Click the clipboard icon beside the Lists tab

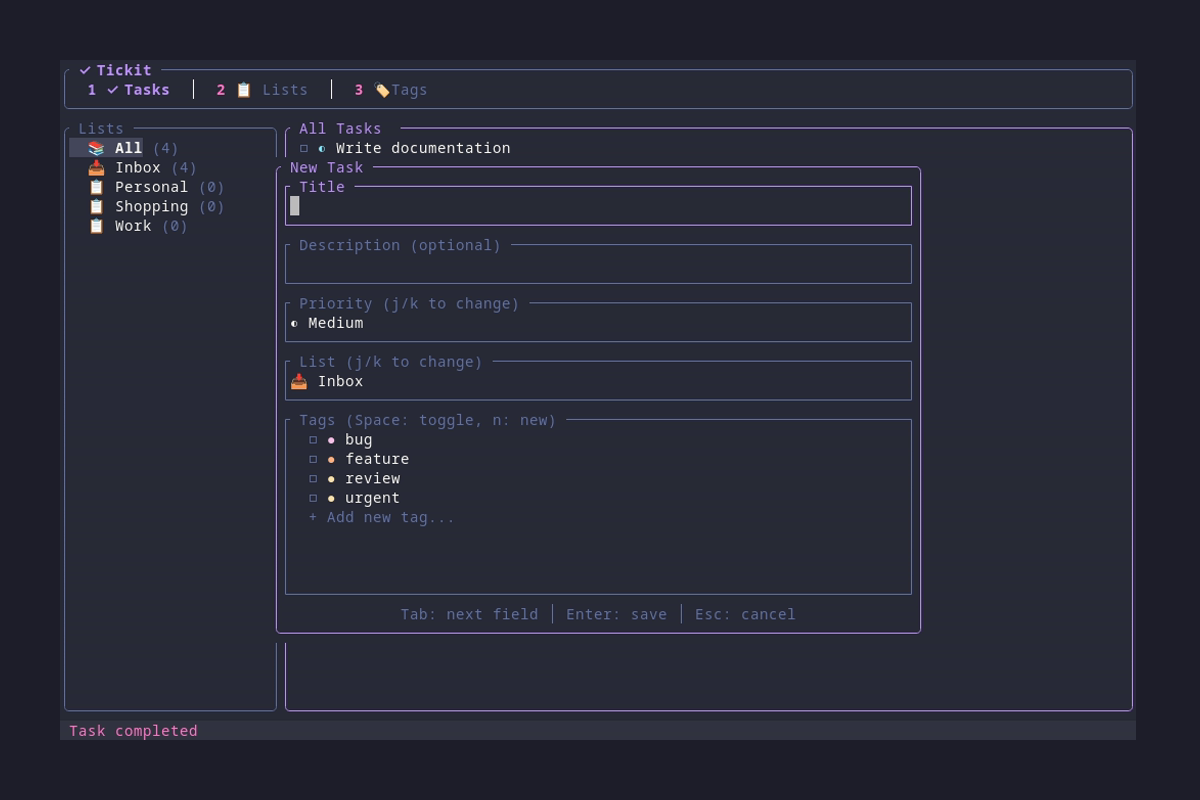(x=243, y=89)
